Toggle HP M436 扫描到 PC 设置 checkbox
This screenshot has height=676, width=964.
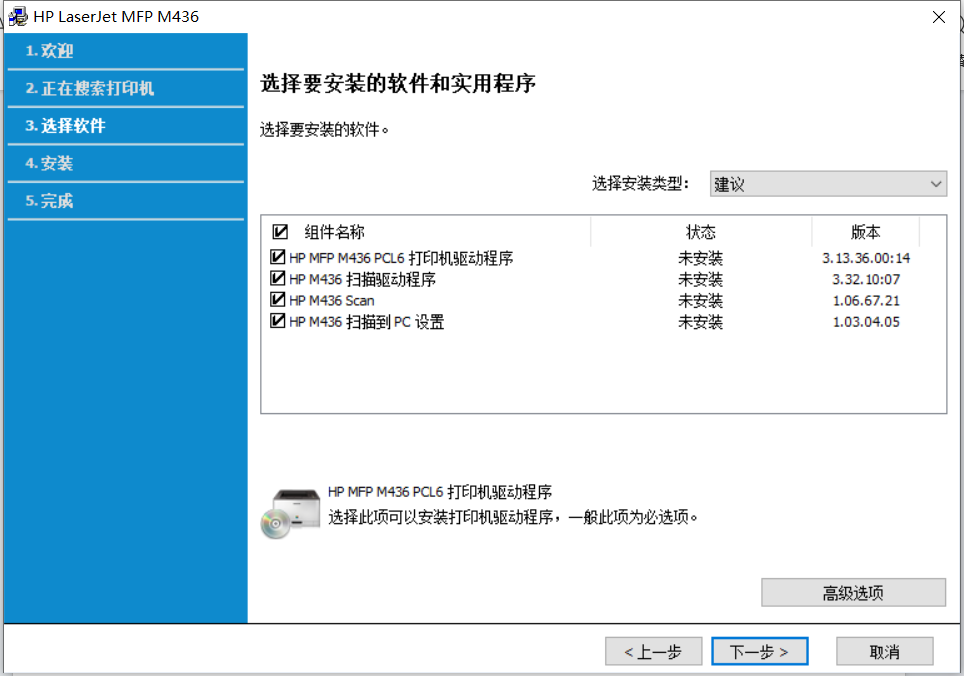tap(278, 321)
